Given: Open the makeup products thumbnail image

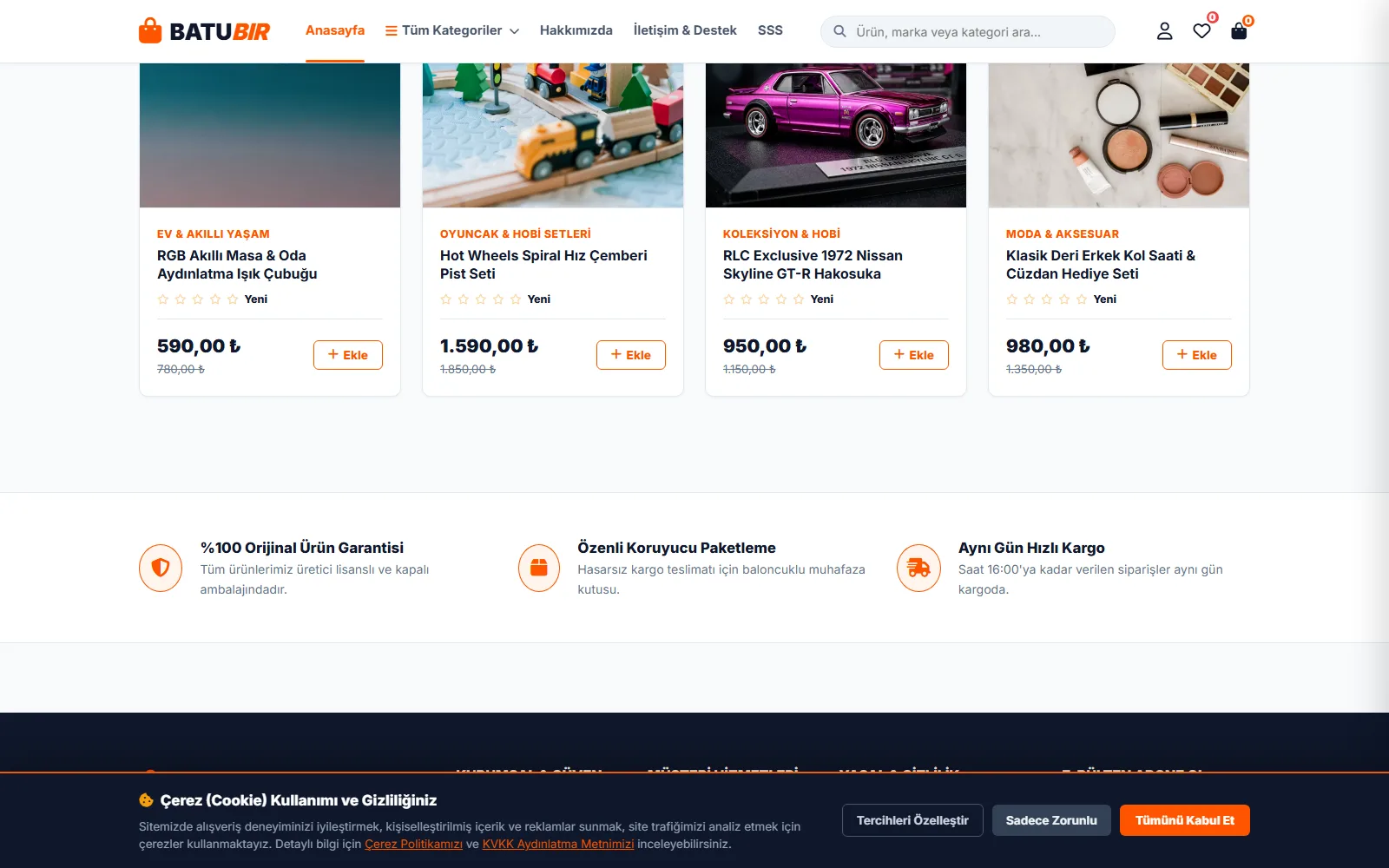Looking at the screenshot, I should [x=1119, y=135].
